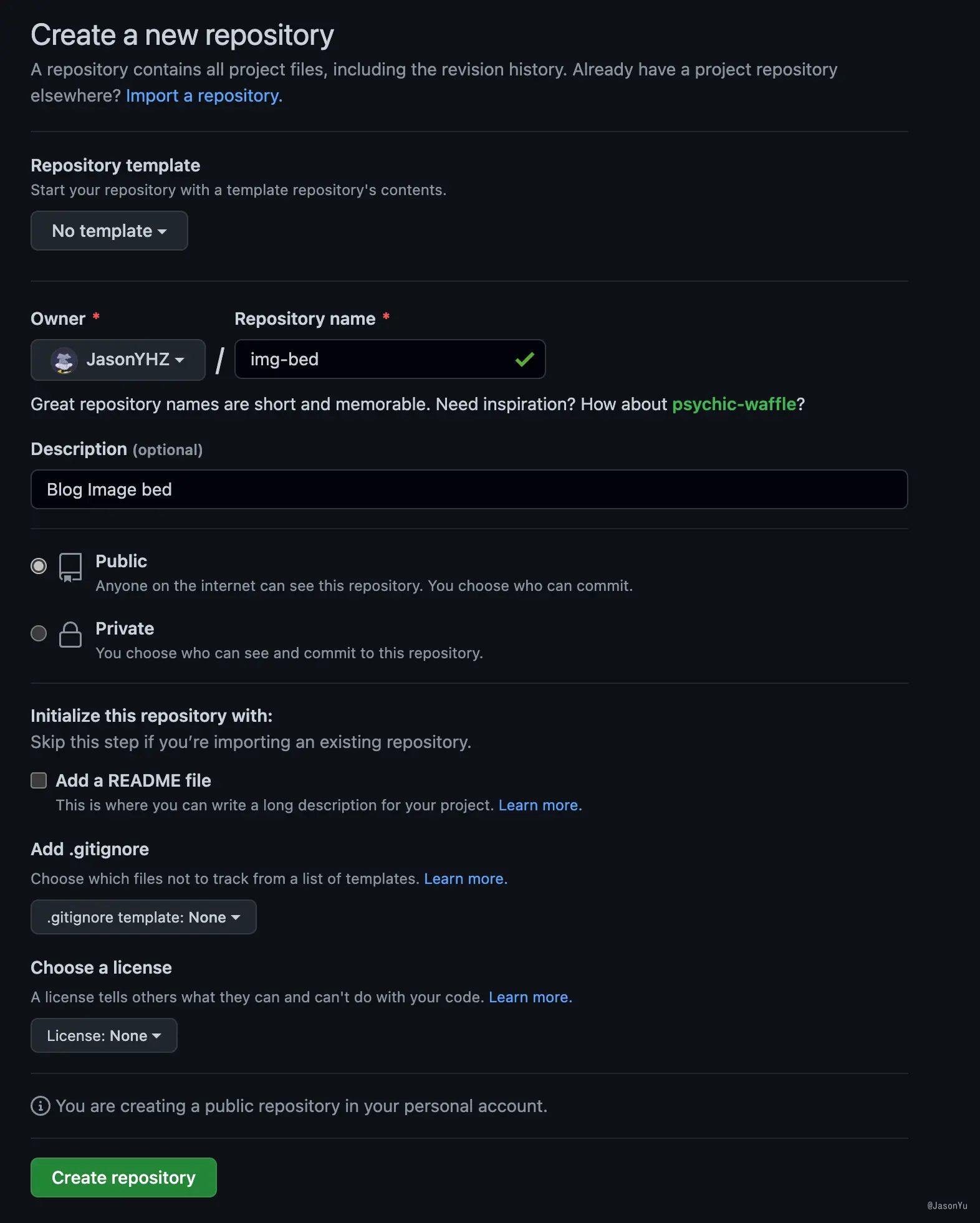Open the JasonYHZ owner dropdown
Viewport: 980px width, 1223px height.
point(118,360)
